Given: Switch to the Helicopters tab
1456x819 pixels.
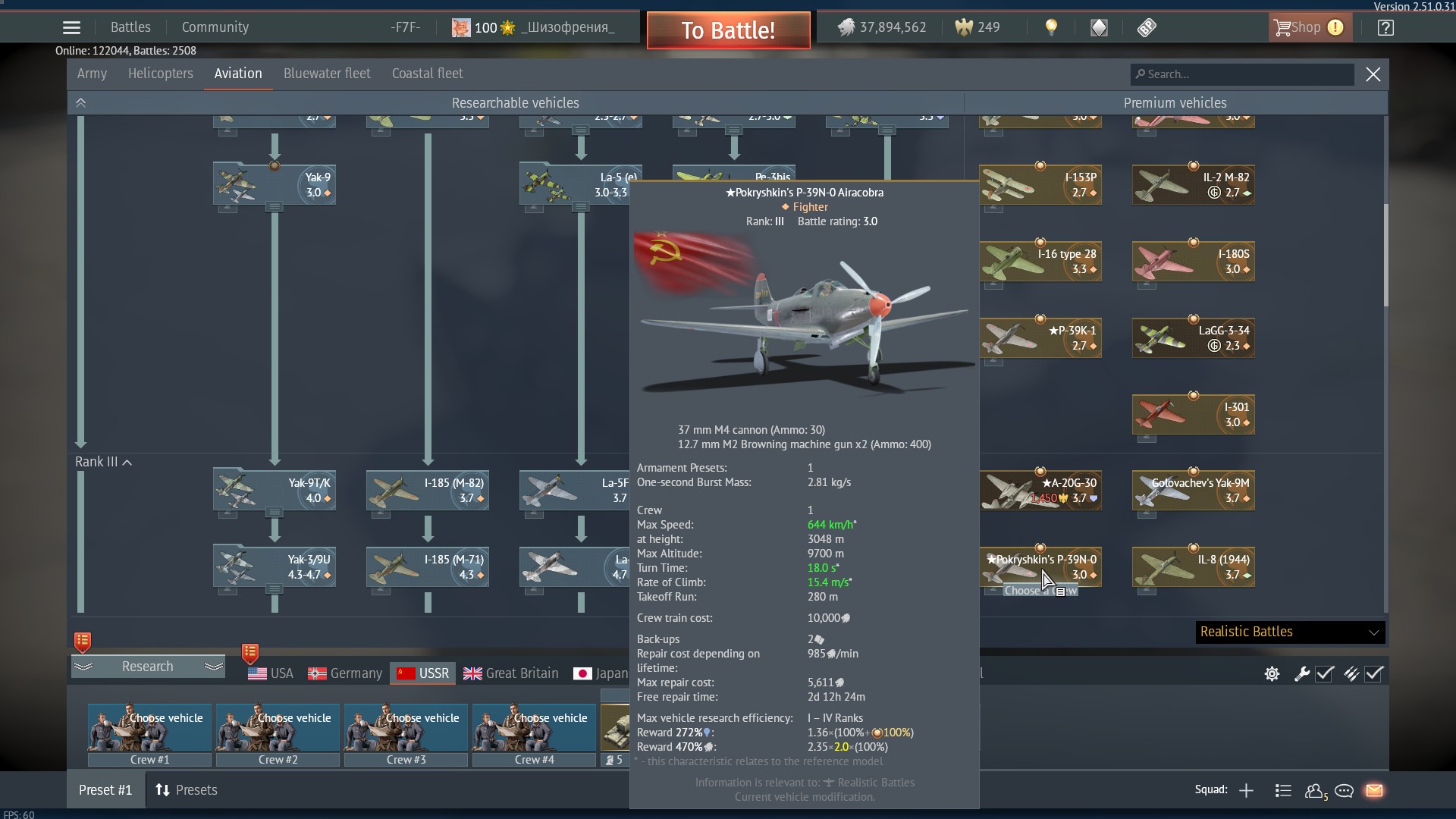Looking at the screenshot, I should pos(160,74).
